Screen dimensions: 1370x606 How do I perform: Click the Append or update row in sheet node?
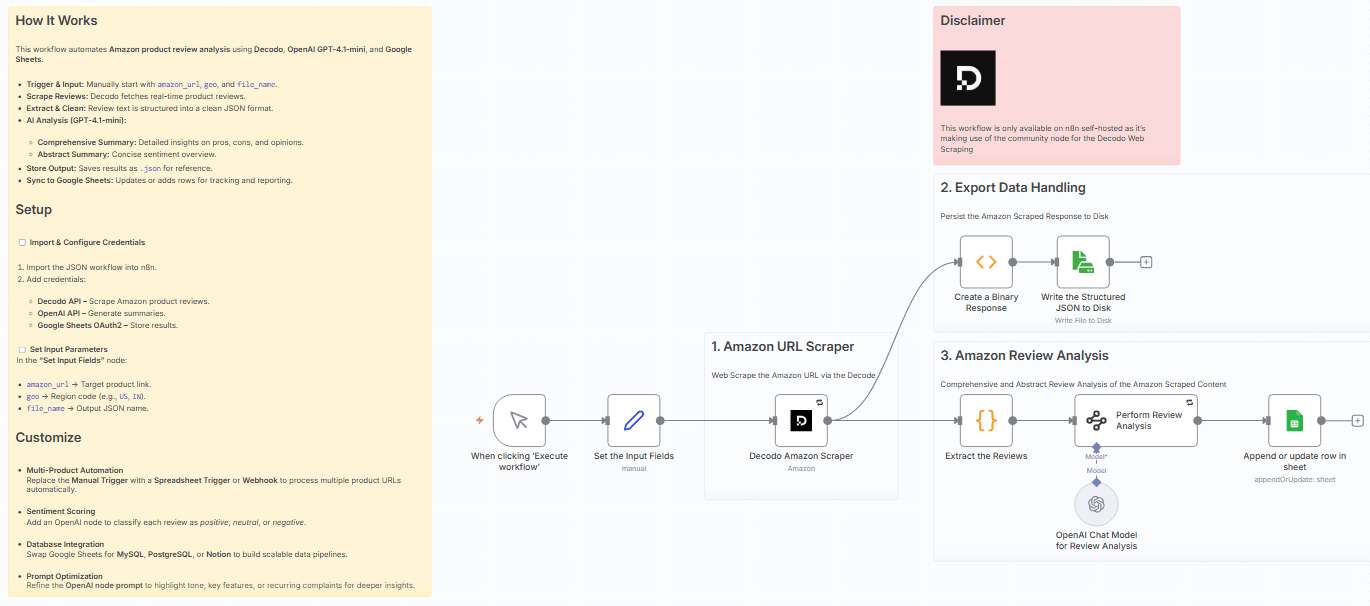[x=1294, y=420]
